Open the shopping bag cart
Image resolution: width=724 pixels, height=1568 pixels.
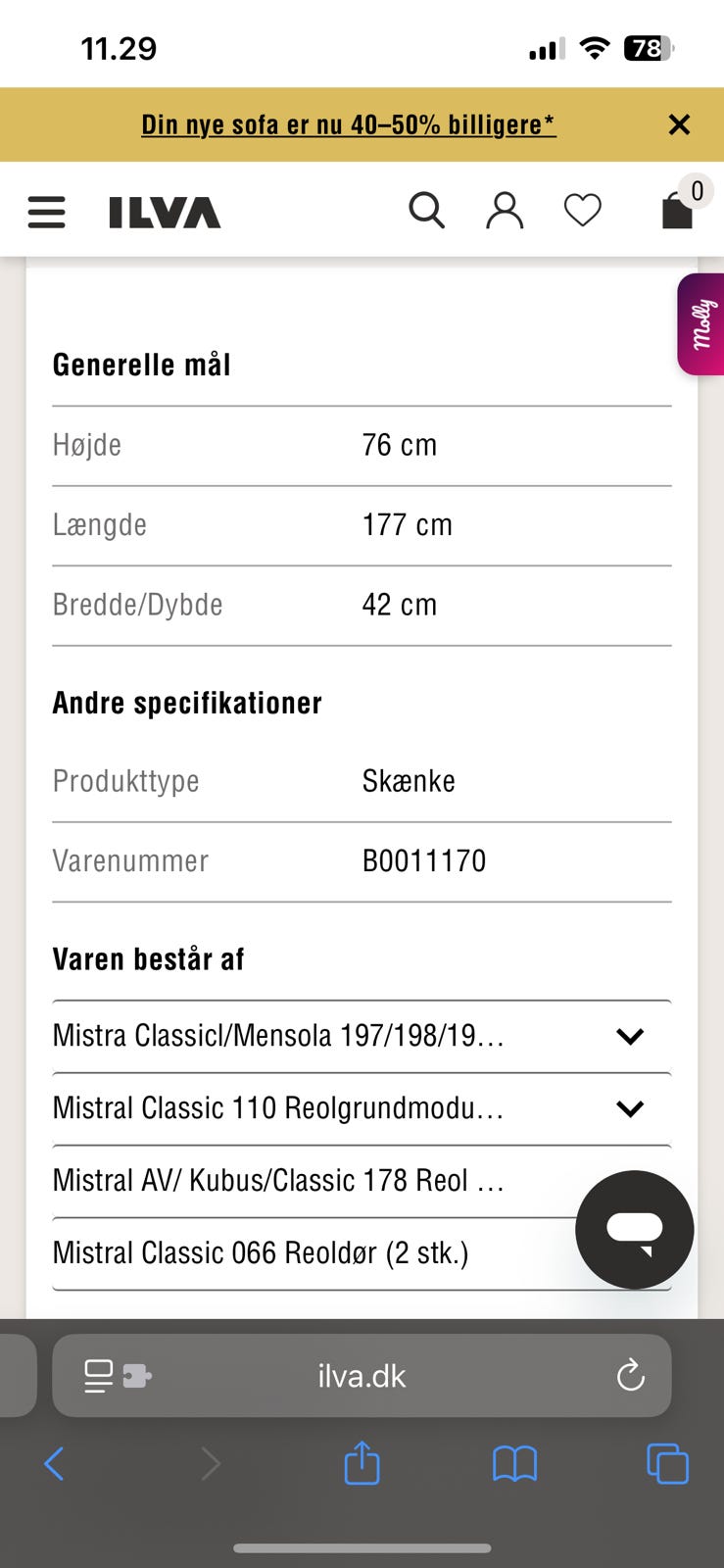click(678, 209)
